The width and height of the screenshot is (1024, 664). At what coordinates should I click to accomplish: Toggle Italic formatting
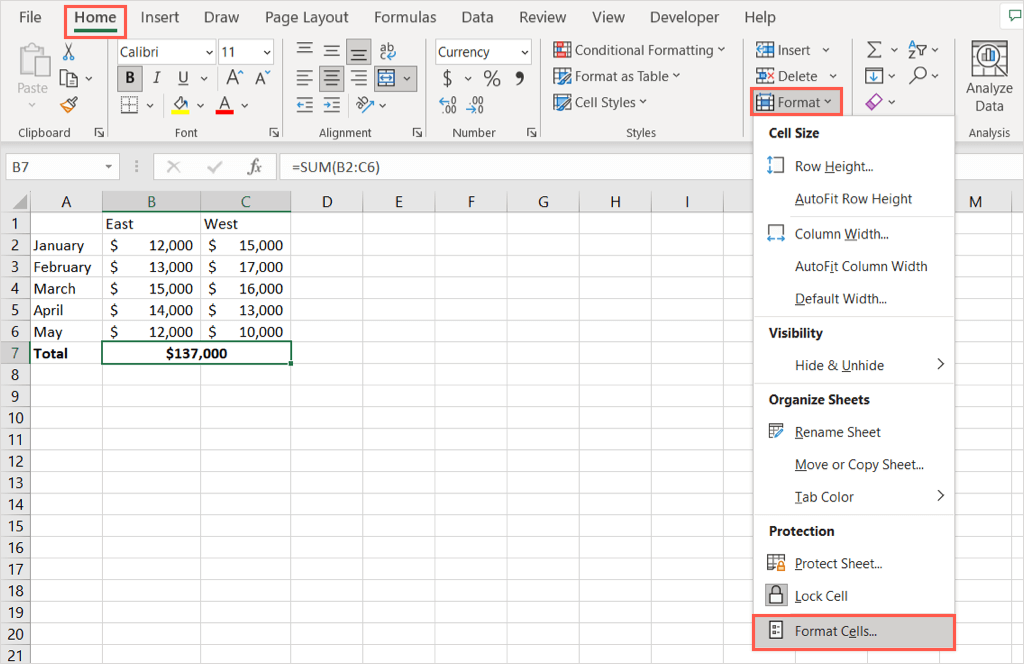tap(157, 78)
